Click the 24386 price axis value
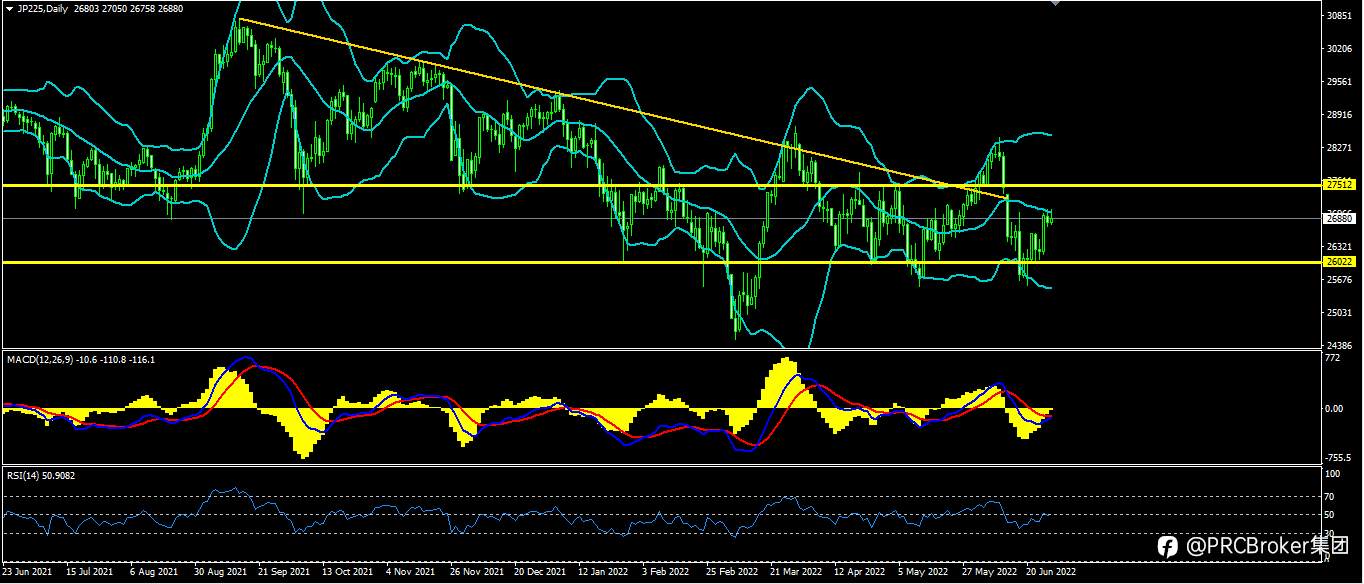1364x584 pixels. 1339,344
